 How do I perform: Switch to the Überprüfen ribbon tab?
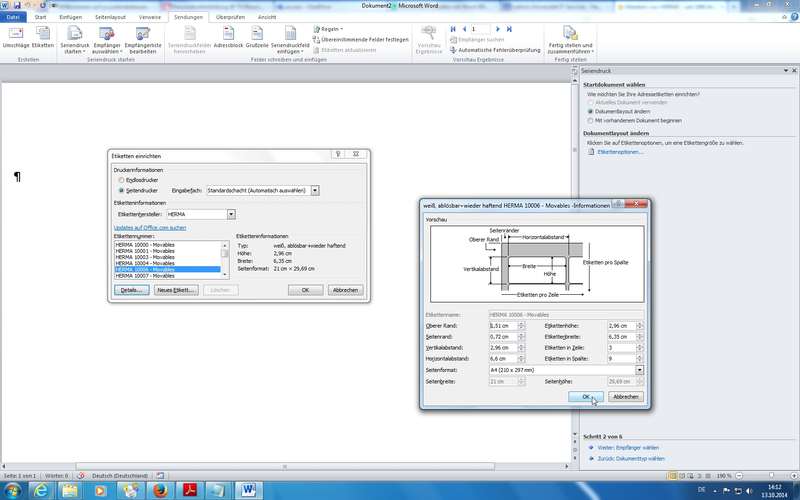(230, 17)
